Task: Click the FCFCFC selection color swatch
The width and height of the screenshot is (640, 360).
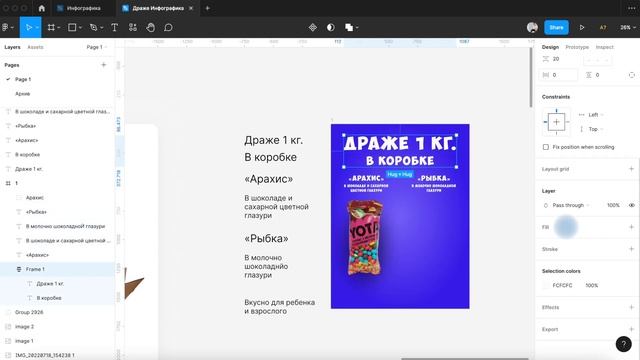Action: [546, 285]
